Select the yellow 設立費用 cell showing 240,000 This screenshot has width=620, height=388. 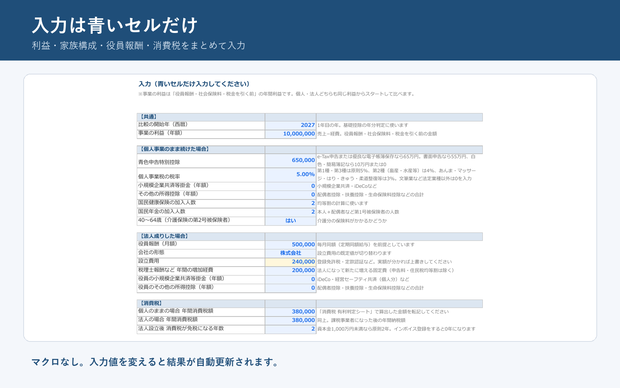(x=291, y=262)
